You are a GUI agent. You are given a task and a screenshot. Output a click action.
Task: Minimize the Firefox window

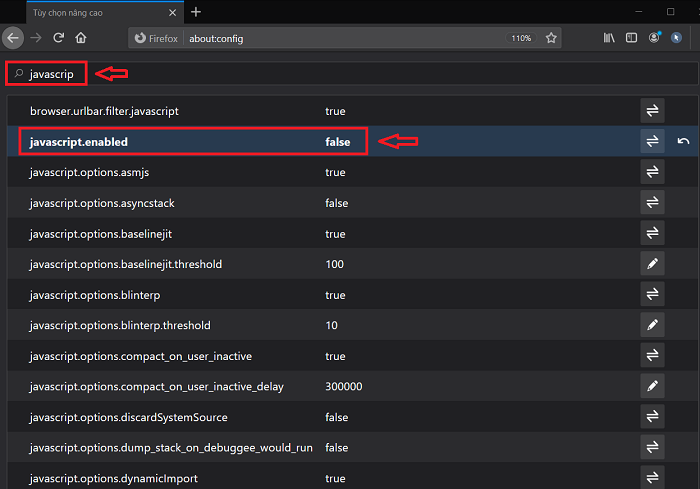coord(638,12)
